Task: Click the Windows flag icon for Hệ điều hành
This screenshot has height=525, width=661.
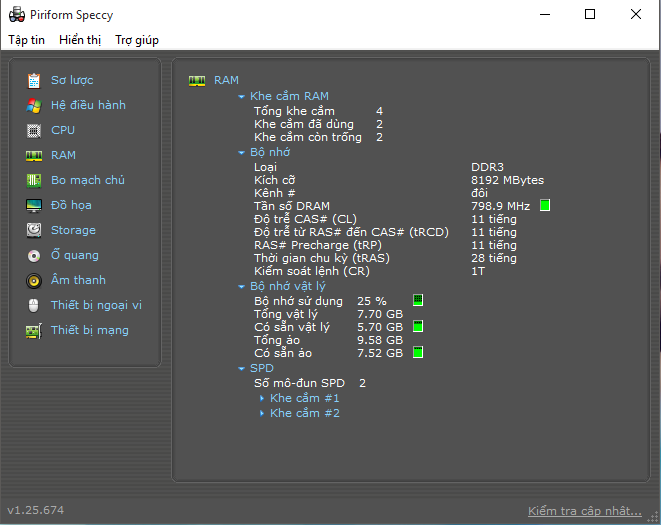Action: tap(34, 105)
